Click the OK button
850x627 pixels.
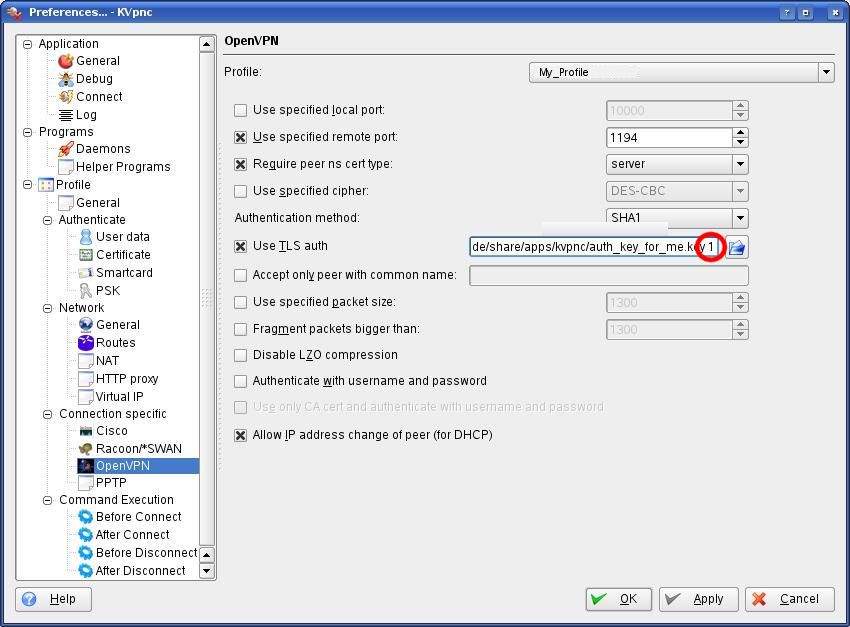(619, 599)
